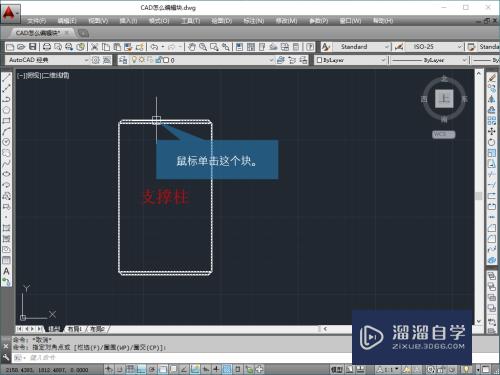The height and width of the screenshot is (375, 500).
Task: Toggle Grid display in status bar
Action: point(130,369)
